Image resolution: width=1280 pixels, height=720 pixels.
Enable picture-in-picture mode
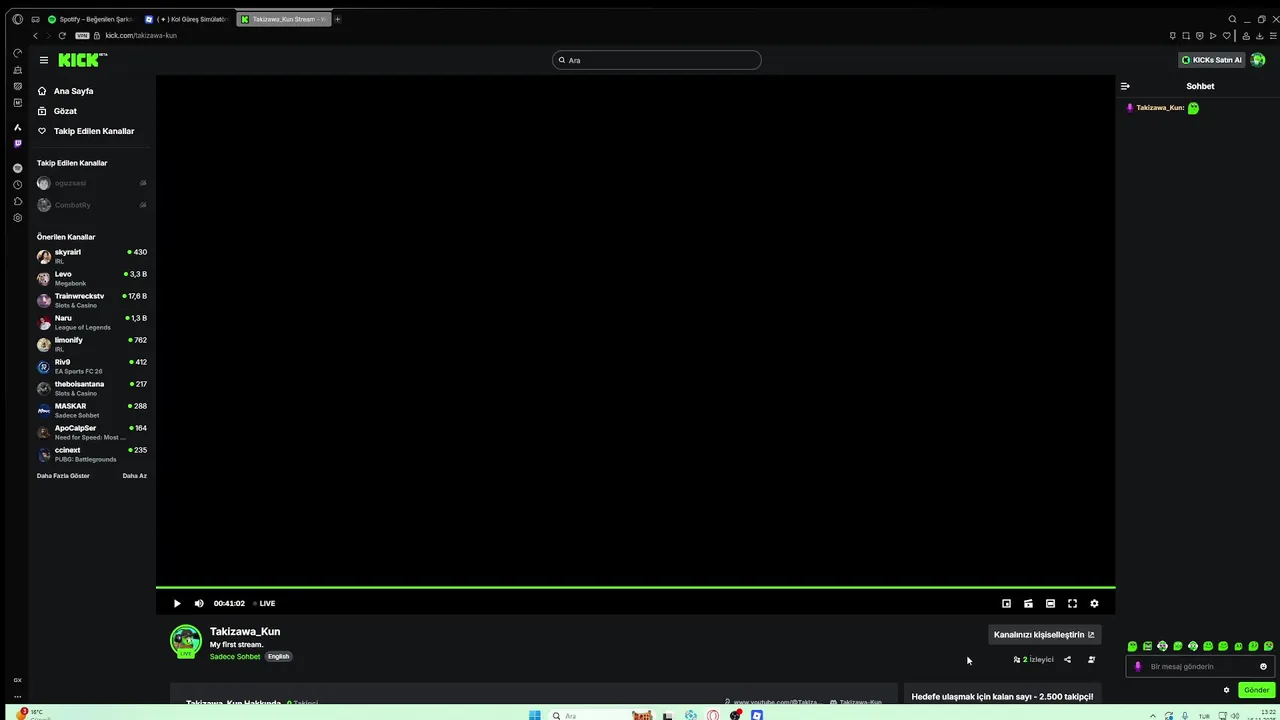1006,603
